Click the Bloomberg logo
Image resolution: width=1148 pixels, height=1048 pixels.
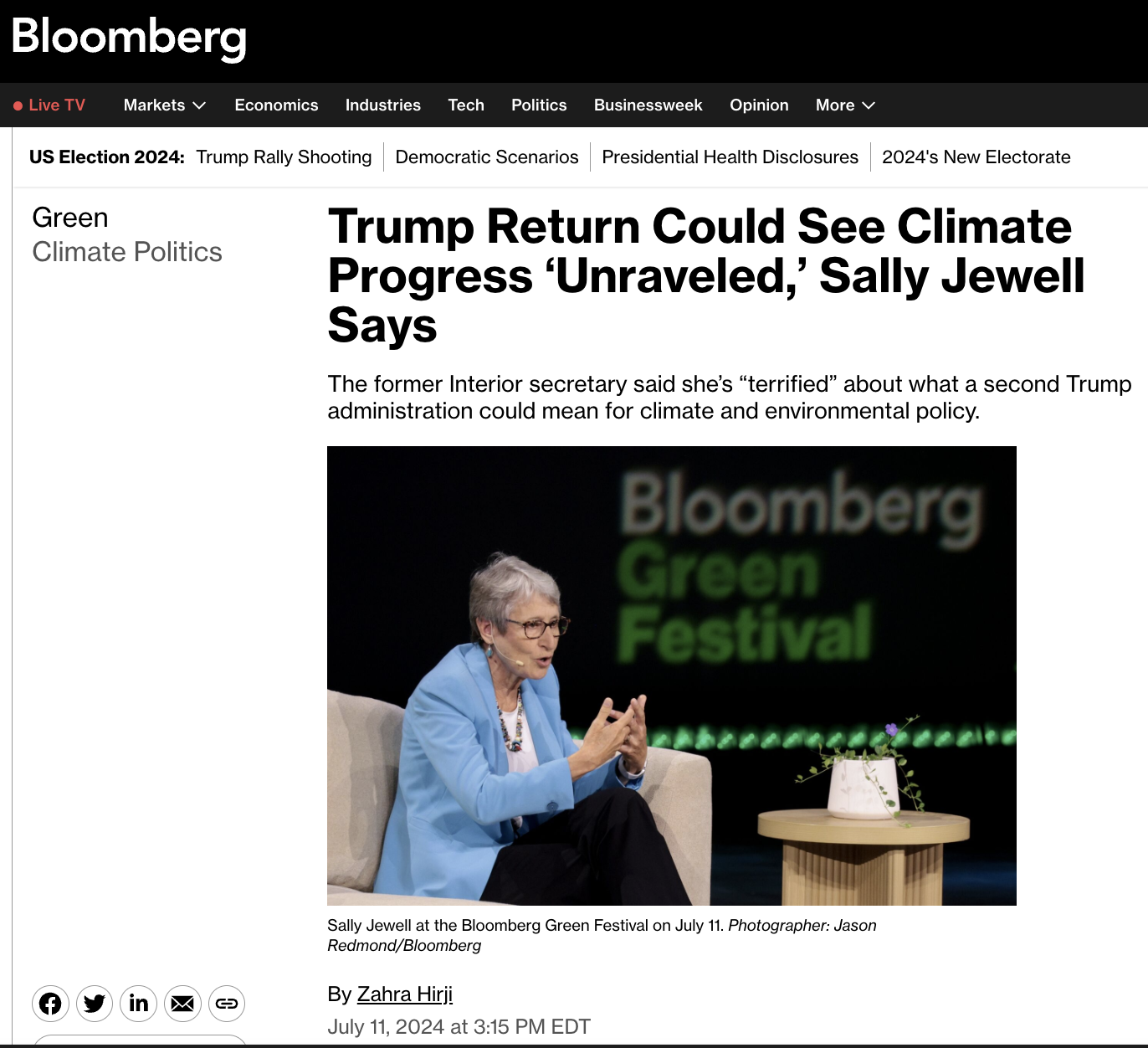pos(129,38)
